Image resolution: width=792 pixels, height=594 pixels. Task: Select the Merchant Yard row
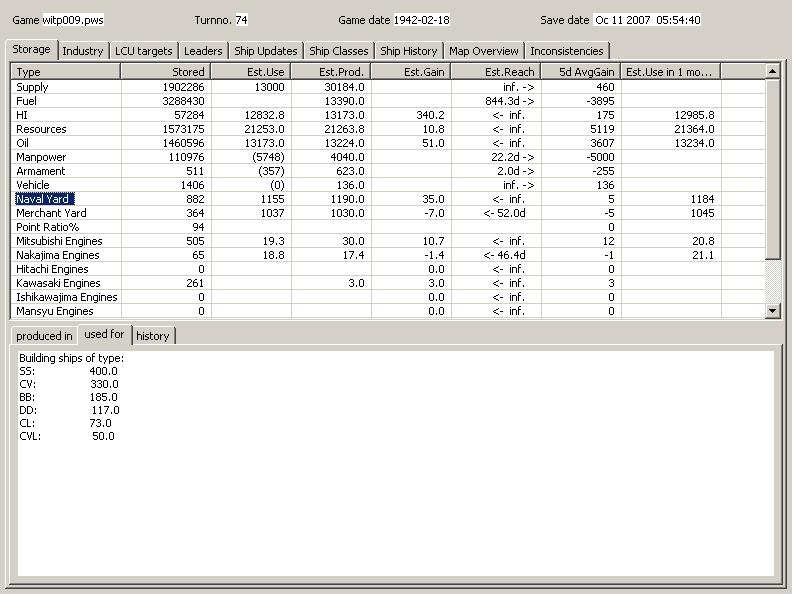[388, 213]
